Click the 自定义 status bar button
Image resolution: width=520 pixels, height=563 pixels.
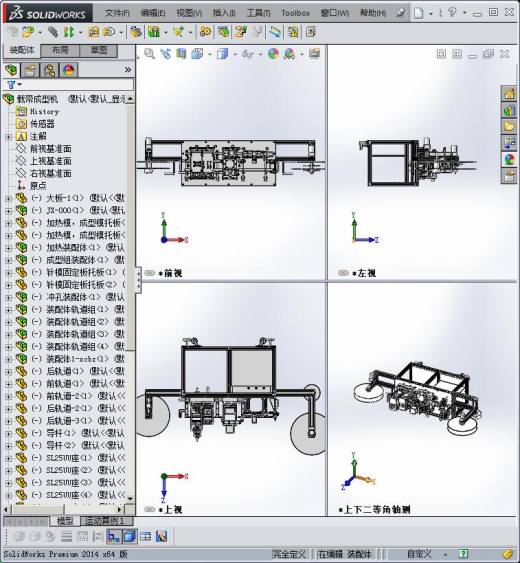[x=419, y=554]
